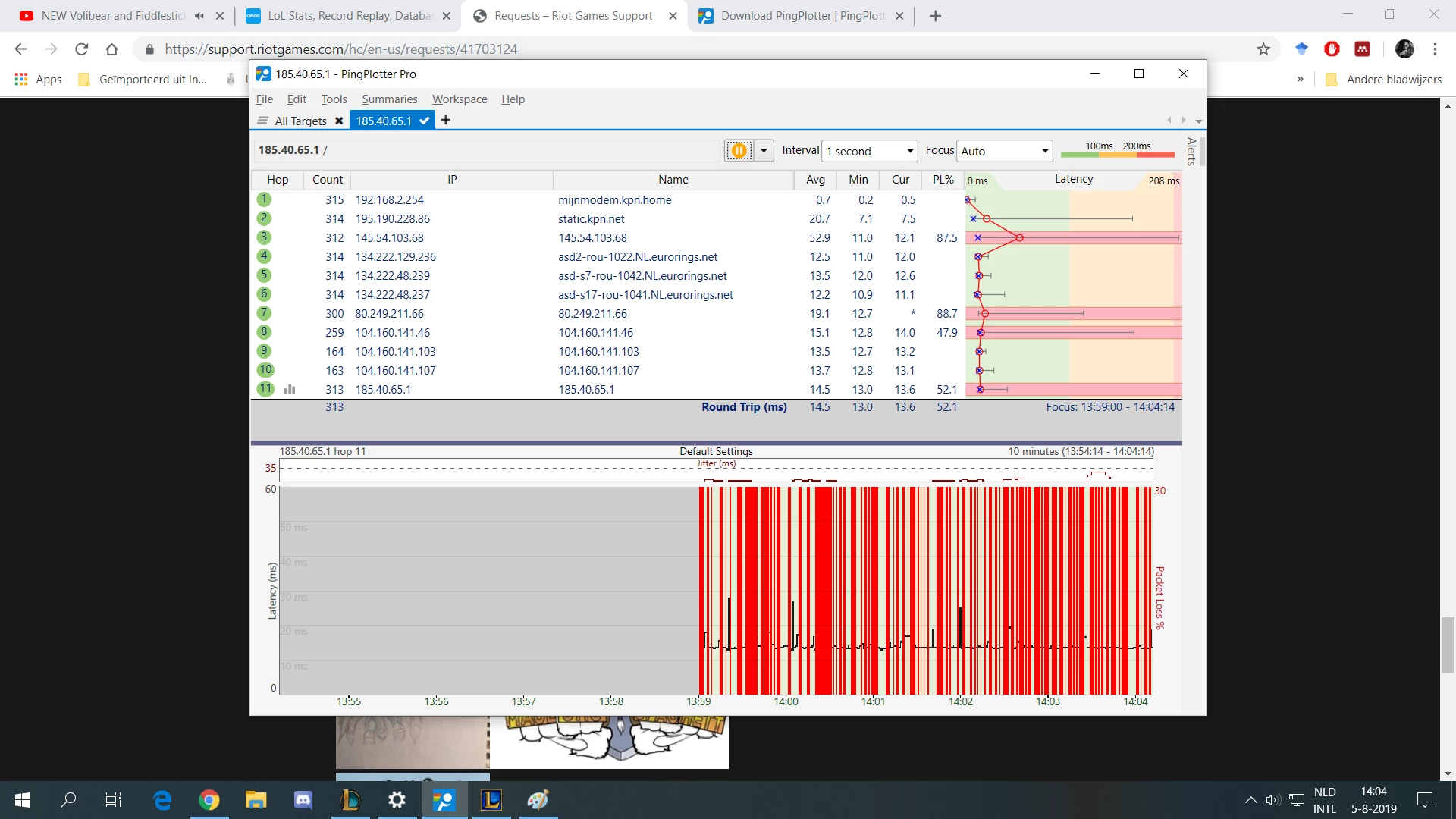
Task: Add a new target tab with the plus icon
Action: pyautogui.click(x=446, y=121)
